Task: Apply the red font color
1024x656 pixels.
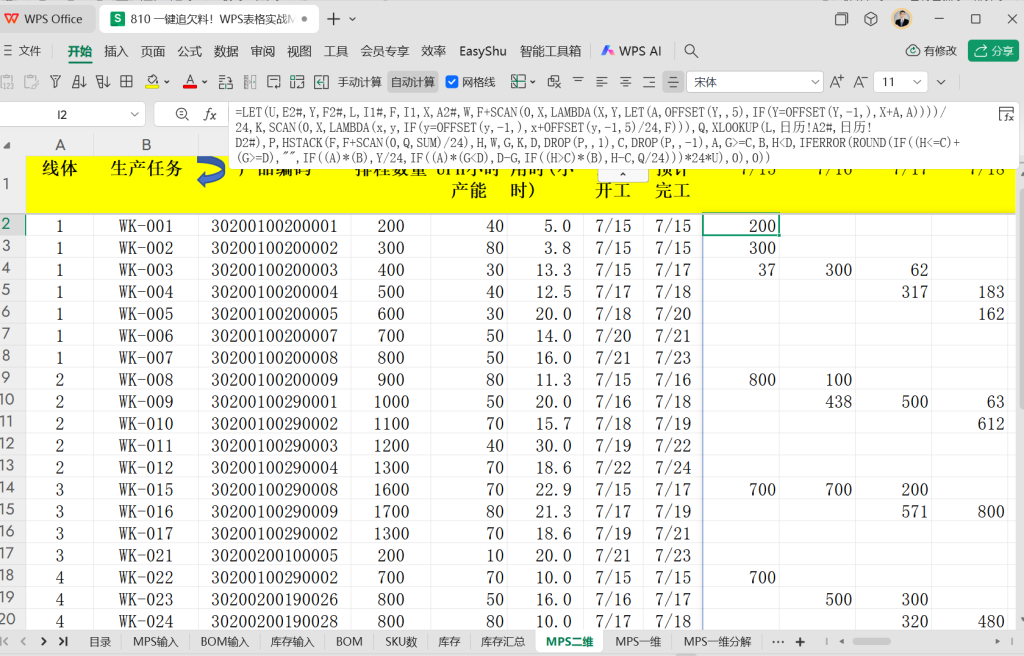Action: click(190, 82)
